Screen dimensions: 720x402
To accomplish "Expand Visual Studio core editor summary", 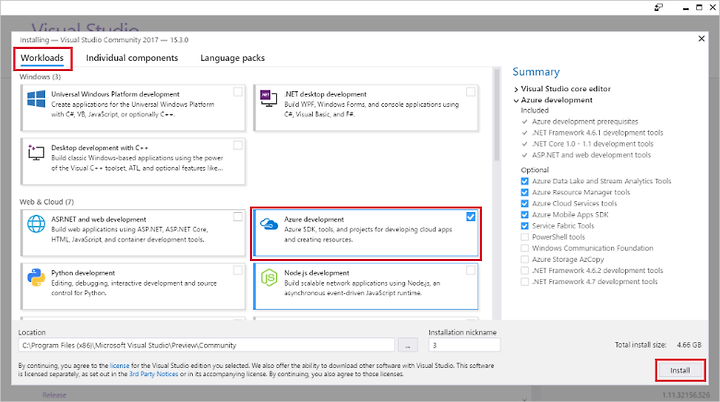I will pos(516,89).
